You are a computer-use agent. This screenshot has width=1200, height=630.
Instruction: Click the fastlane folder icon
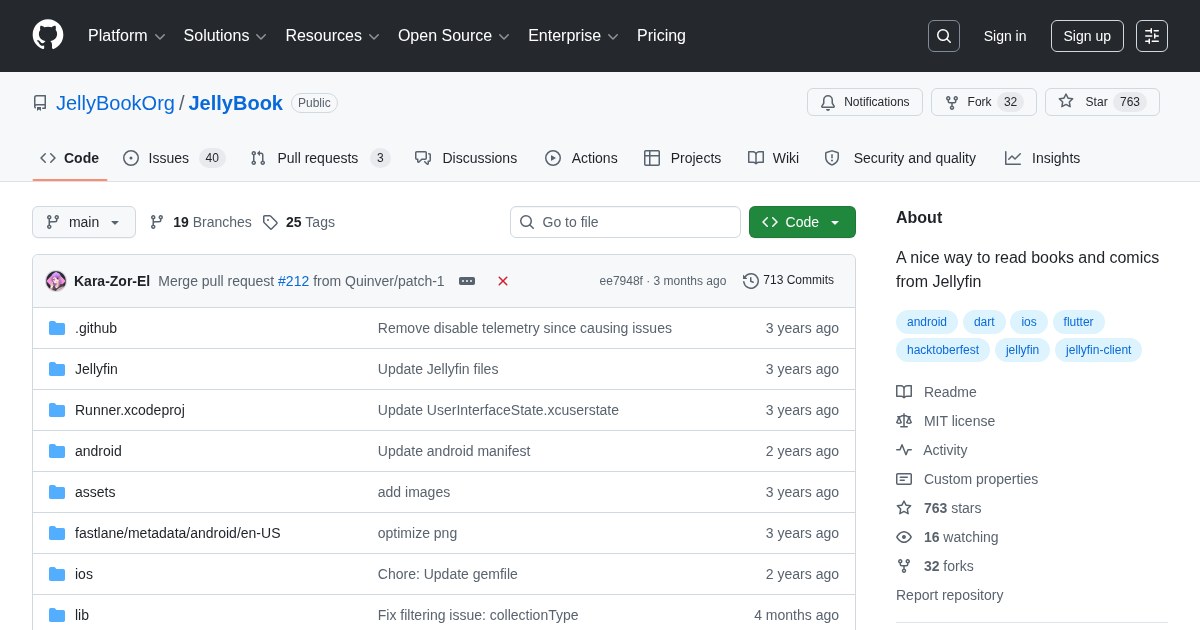(x=57, y=533)
